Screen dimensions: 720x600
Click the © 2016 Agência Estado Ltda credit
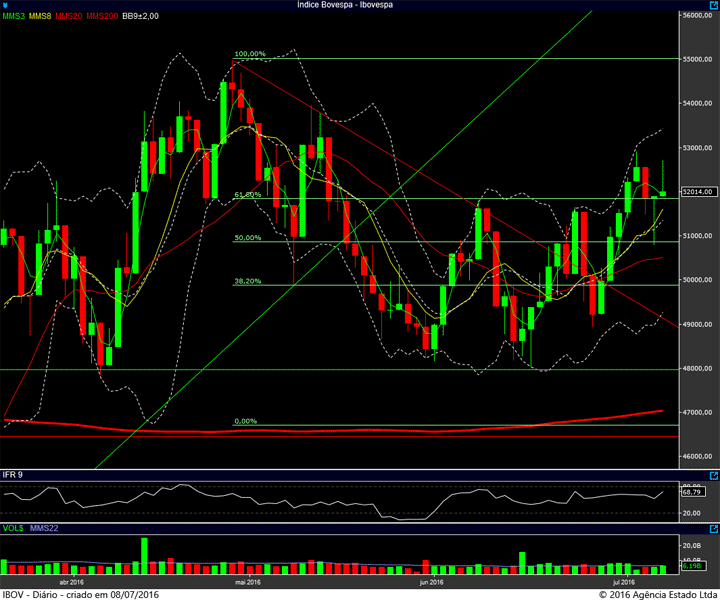pyautogui.click(x=658, y=594)
